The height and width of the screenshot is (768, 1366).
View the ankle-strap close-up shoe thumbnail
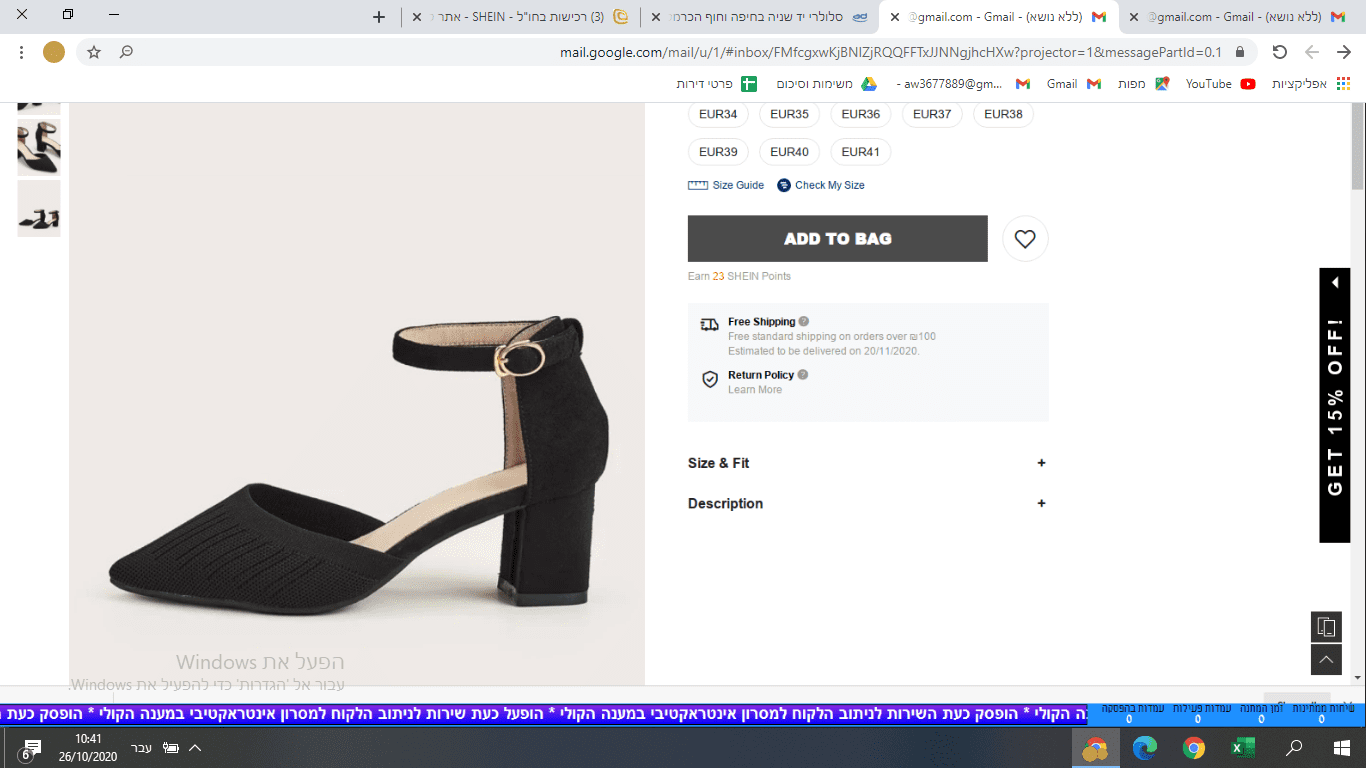[39, 148]
